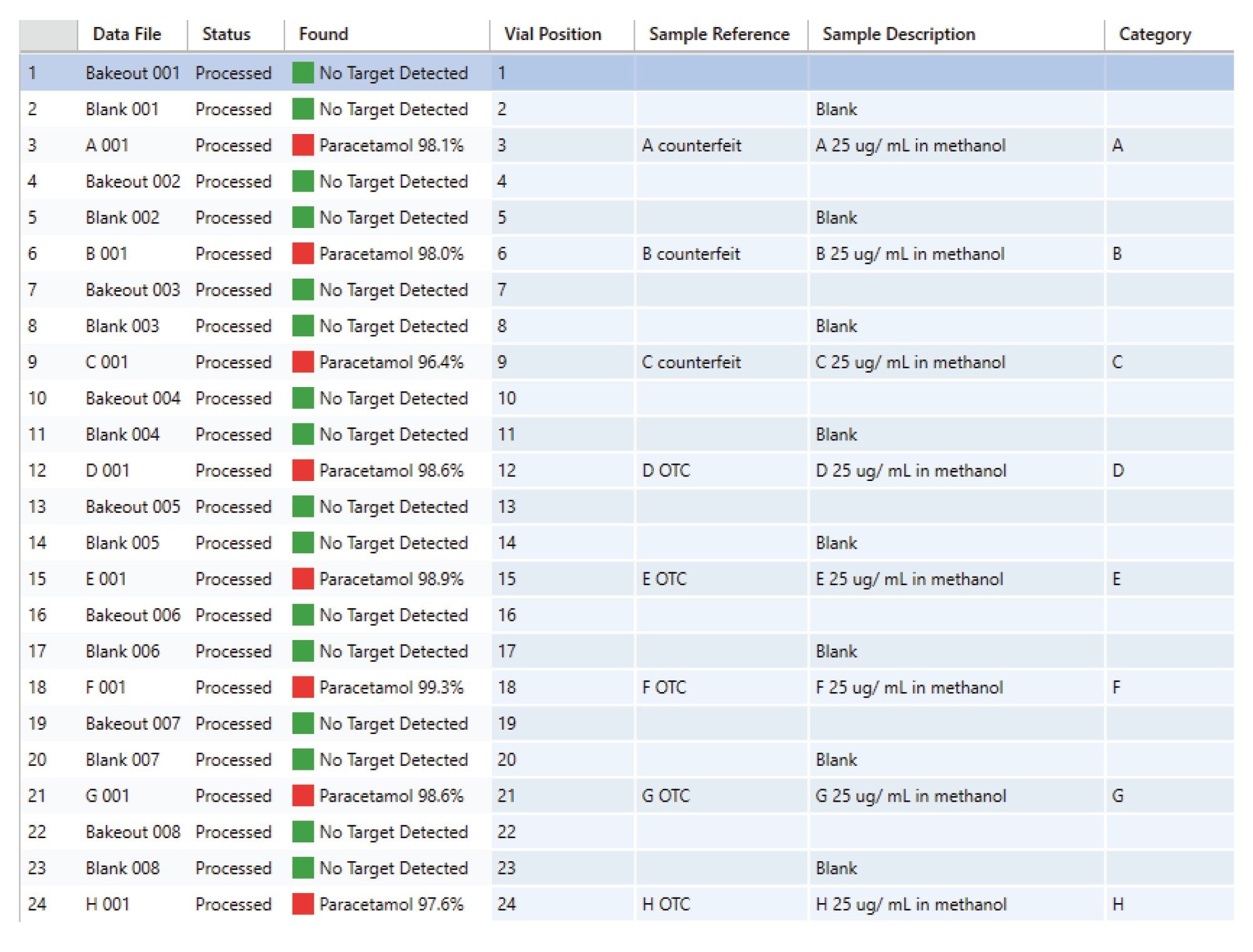Select the Blank 001 data file cell
Viewport: 1253px width, 952px height.
(122, 109)
